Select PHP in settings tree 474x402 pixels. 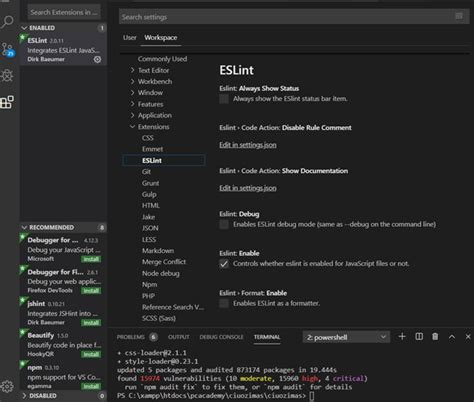[148, 296]
